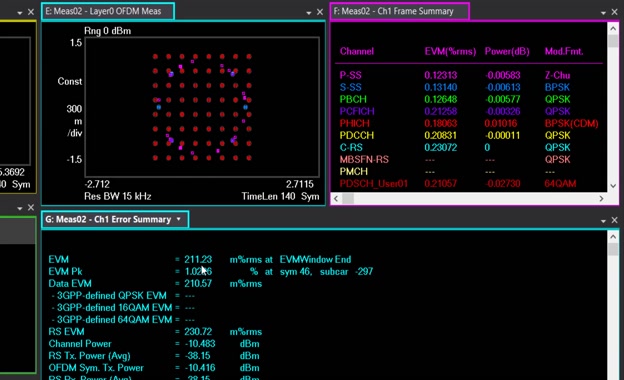The width and height of the screenshot is (624, 380).
Task: Close the Ch1 Error Summary panel
Action: pos(614,220)
